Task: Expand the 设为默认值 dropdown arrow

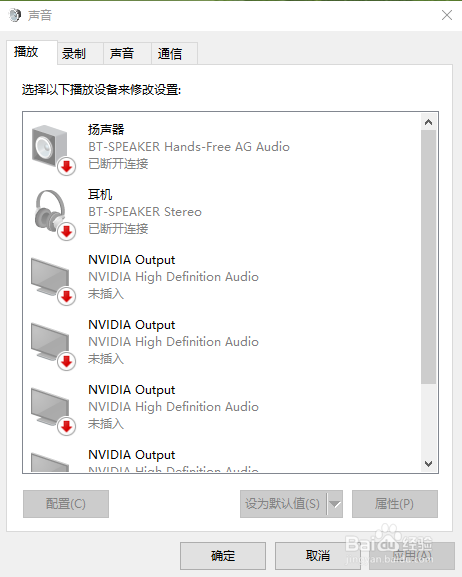Action: pyautogui.click(x=335, y=504)
